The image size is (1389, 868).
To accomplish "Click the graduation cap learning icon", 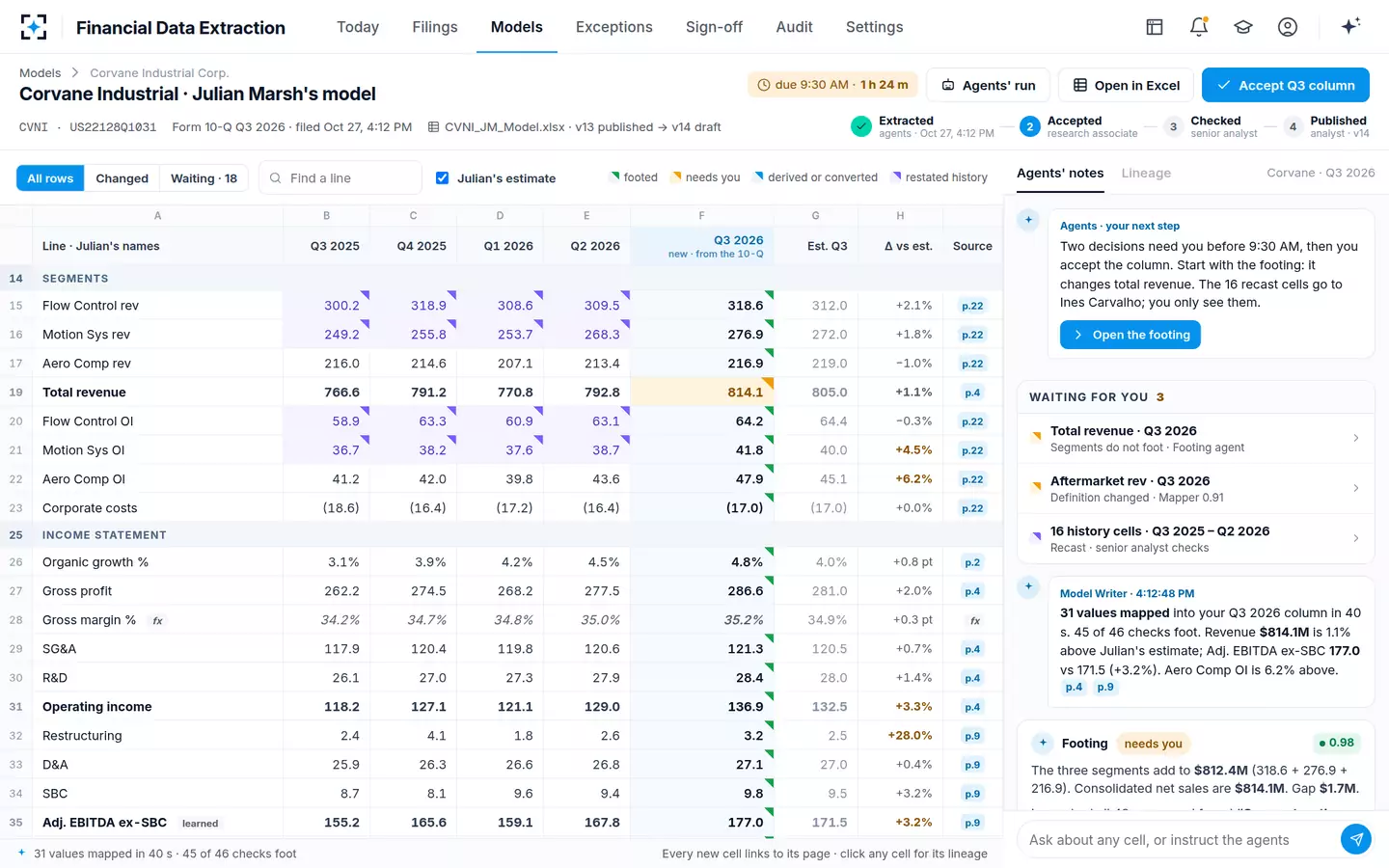I will pyautogui.click(x=1243, y=27).
